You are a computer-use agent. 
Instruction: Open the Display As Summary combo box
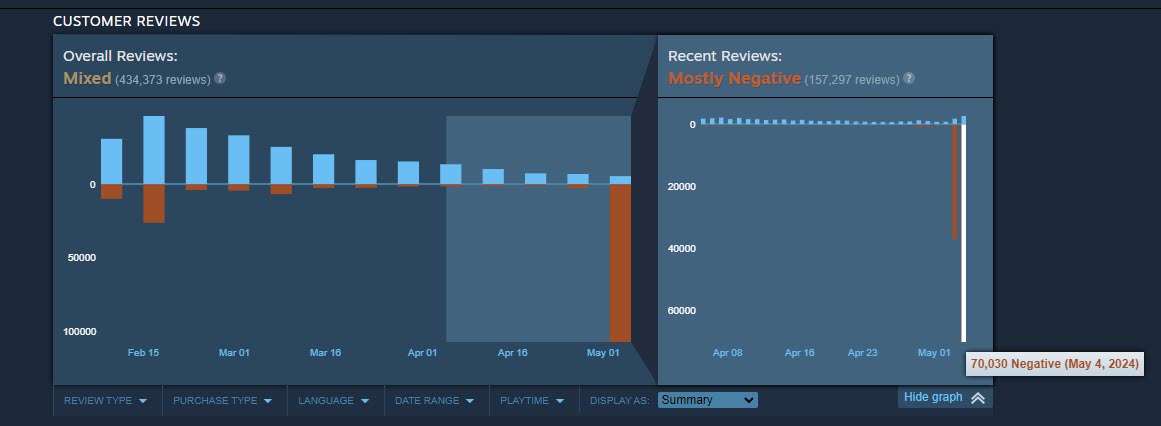click(707, 400)
